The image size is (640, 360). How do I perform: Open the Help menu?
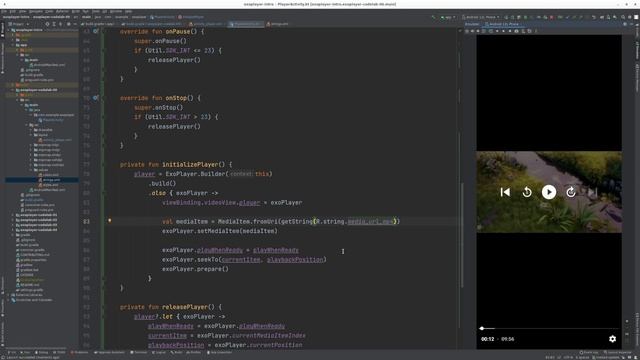point(128,11)
